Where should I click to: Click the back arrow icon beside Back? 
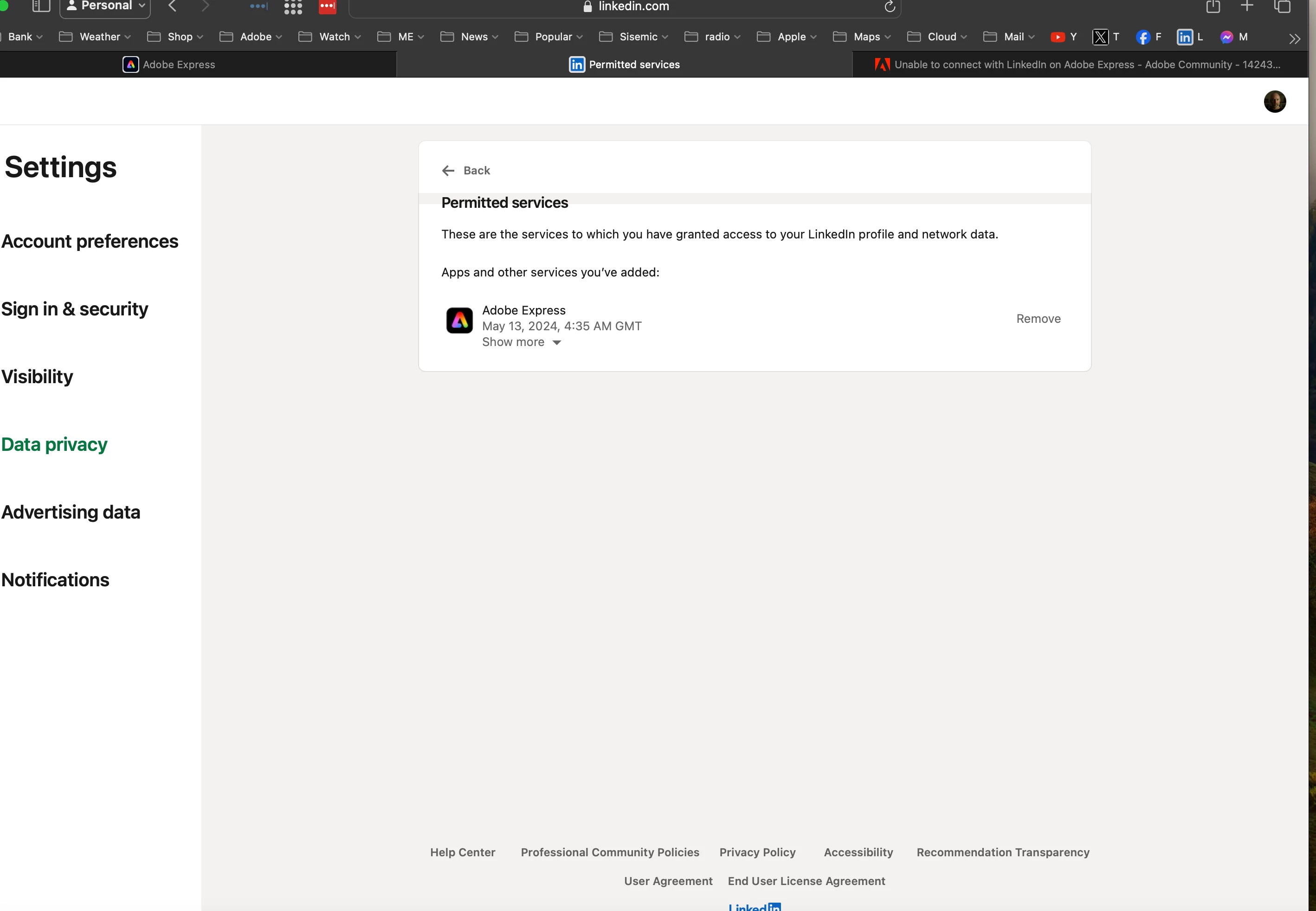[448, 171]
